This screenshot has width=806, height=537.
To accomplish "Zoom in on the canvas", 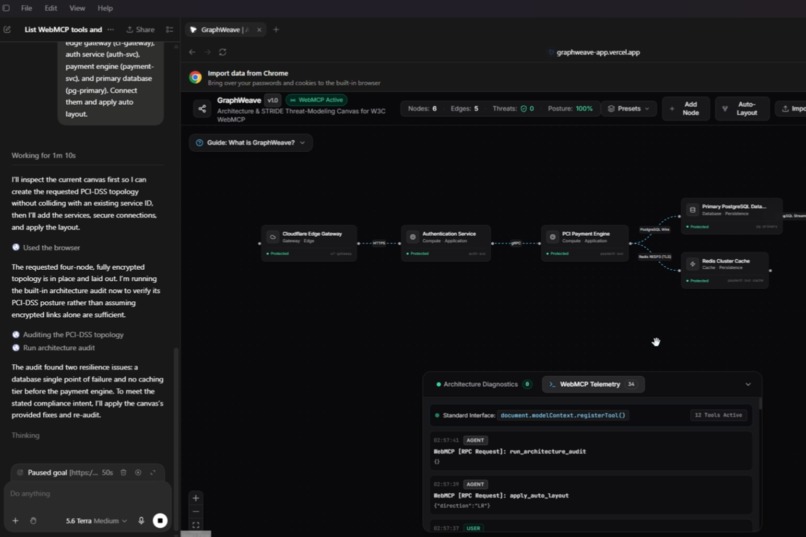I will 196,498.
